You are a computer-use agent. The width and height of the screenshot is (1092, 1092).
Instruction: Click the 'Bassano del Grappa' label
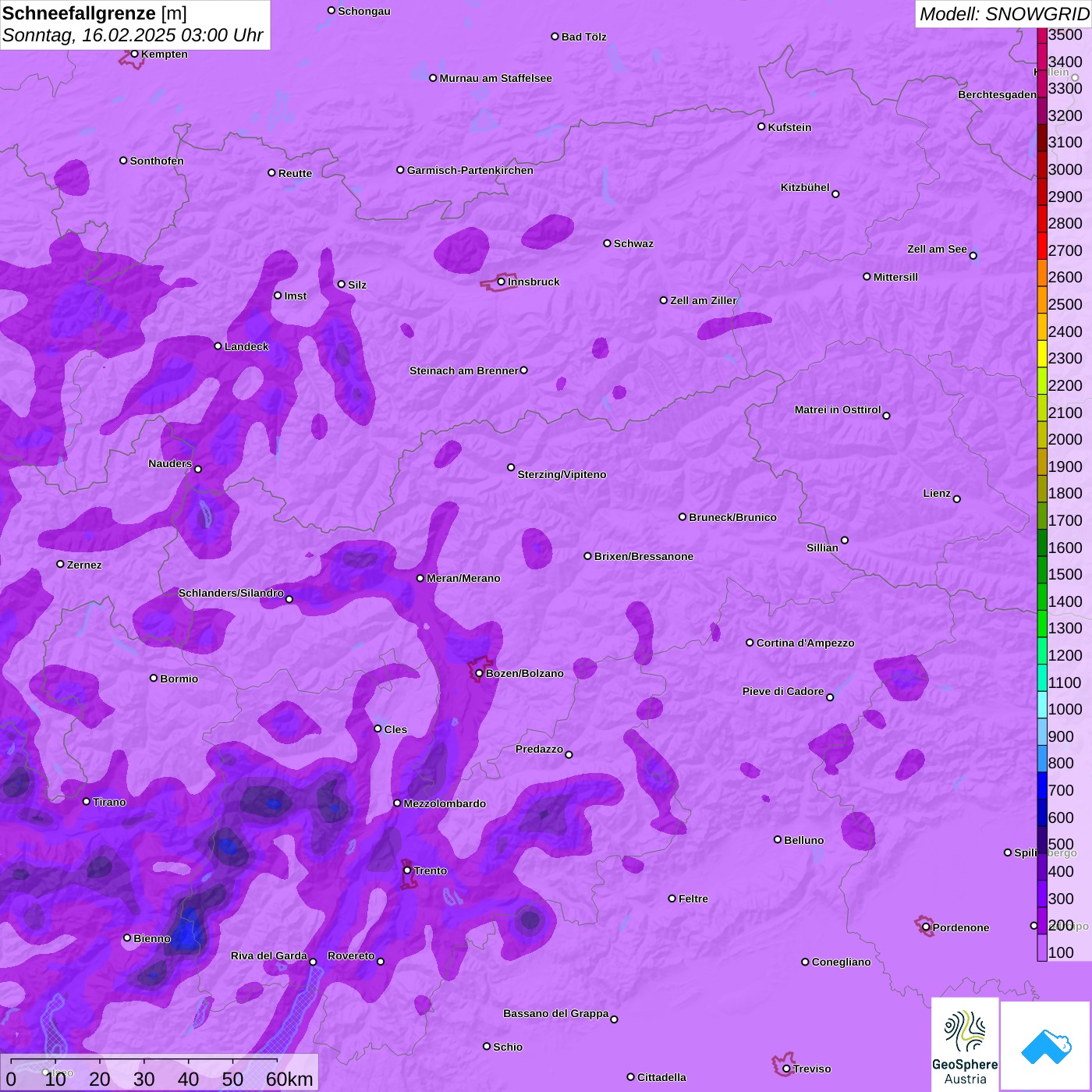556,1013
